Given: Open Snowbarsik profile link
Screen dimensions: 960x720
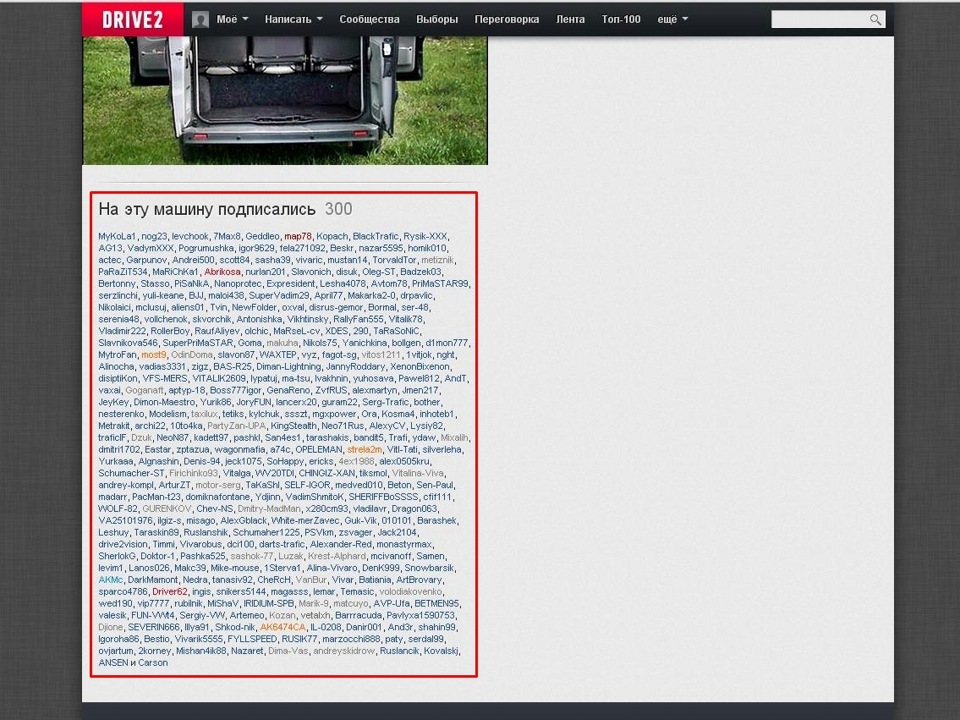Looking at the screenshot, I should click(429, 568).
